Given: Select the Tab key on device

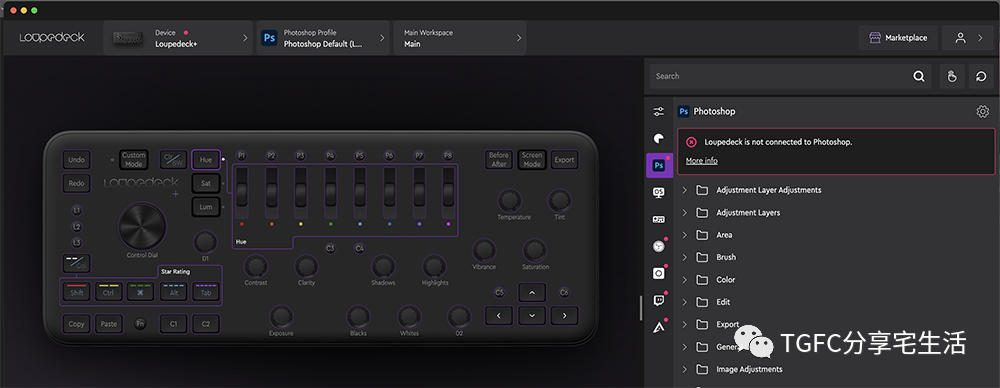Looking at the screenshot, I should click(x=206, y=292).
